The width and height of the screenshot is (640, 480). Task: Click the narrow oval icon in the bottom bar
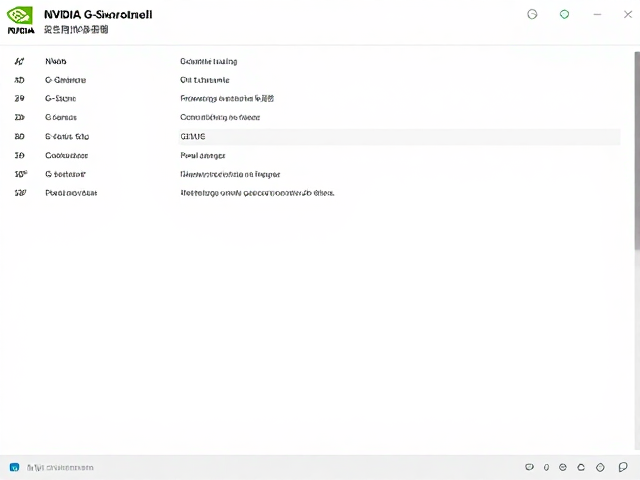pos(546,467)
